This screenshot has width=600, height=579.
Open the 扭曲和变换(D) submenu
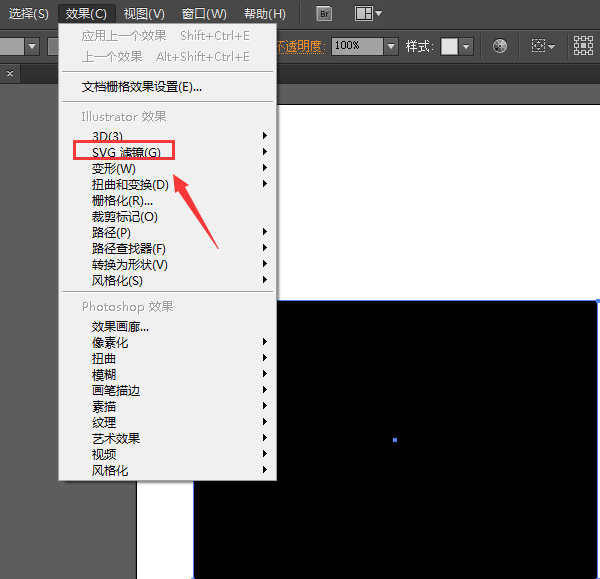pos(168,184)
